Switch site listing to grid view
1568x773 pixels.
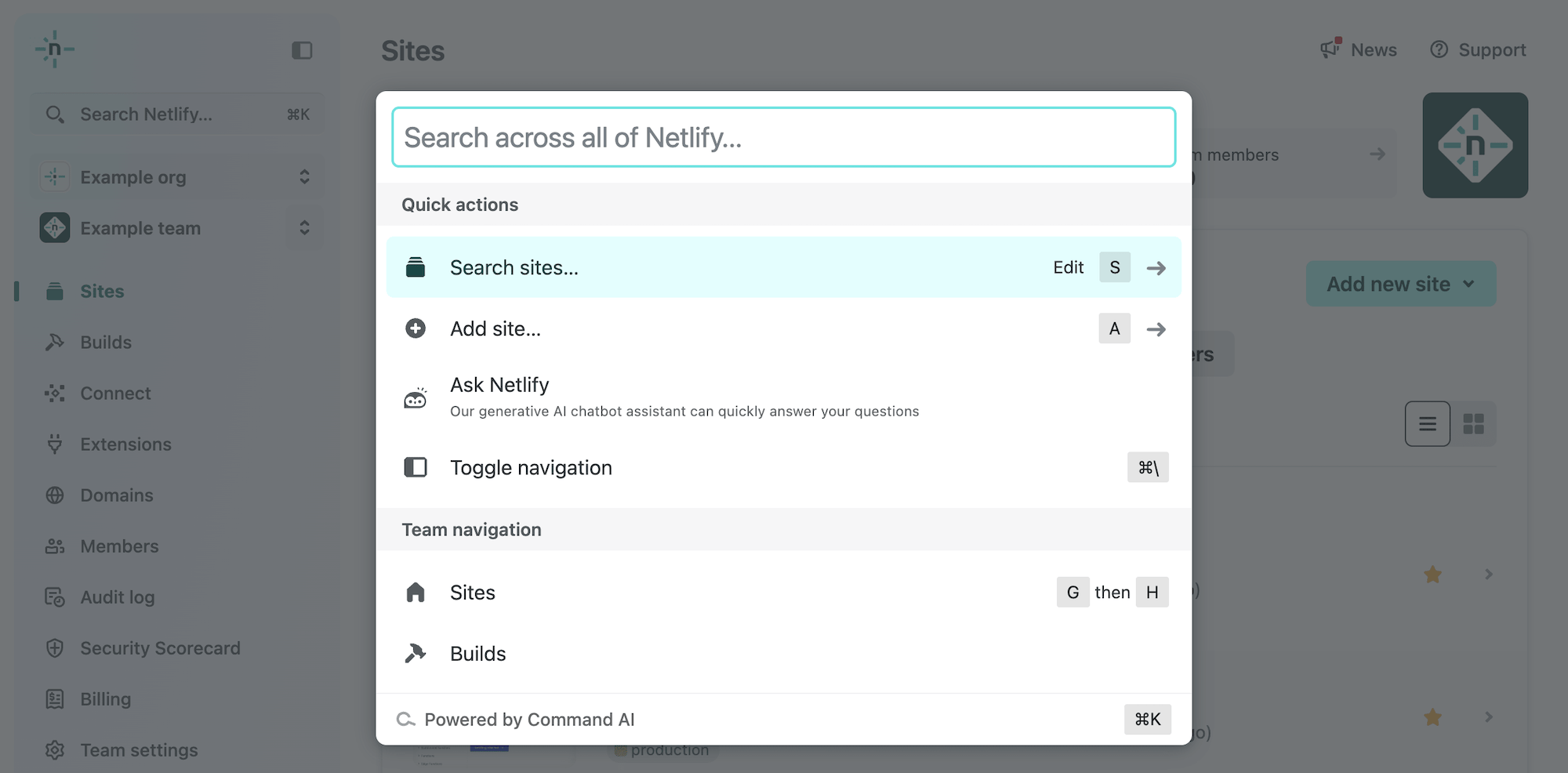point(1475,423)
